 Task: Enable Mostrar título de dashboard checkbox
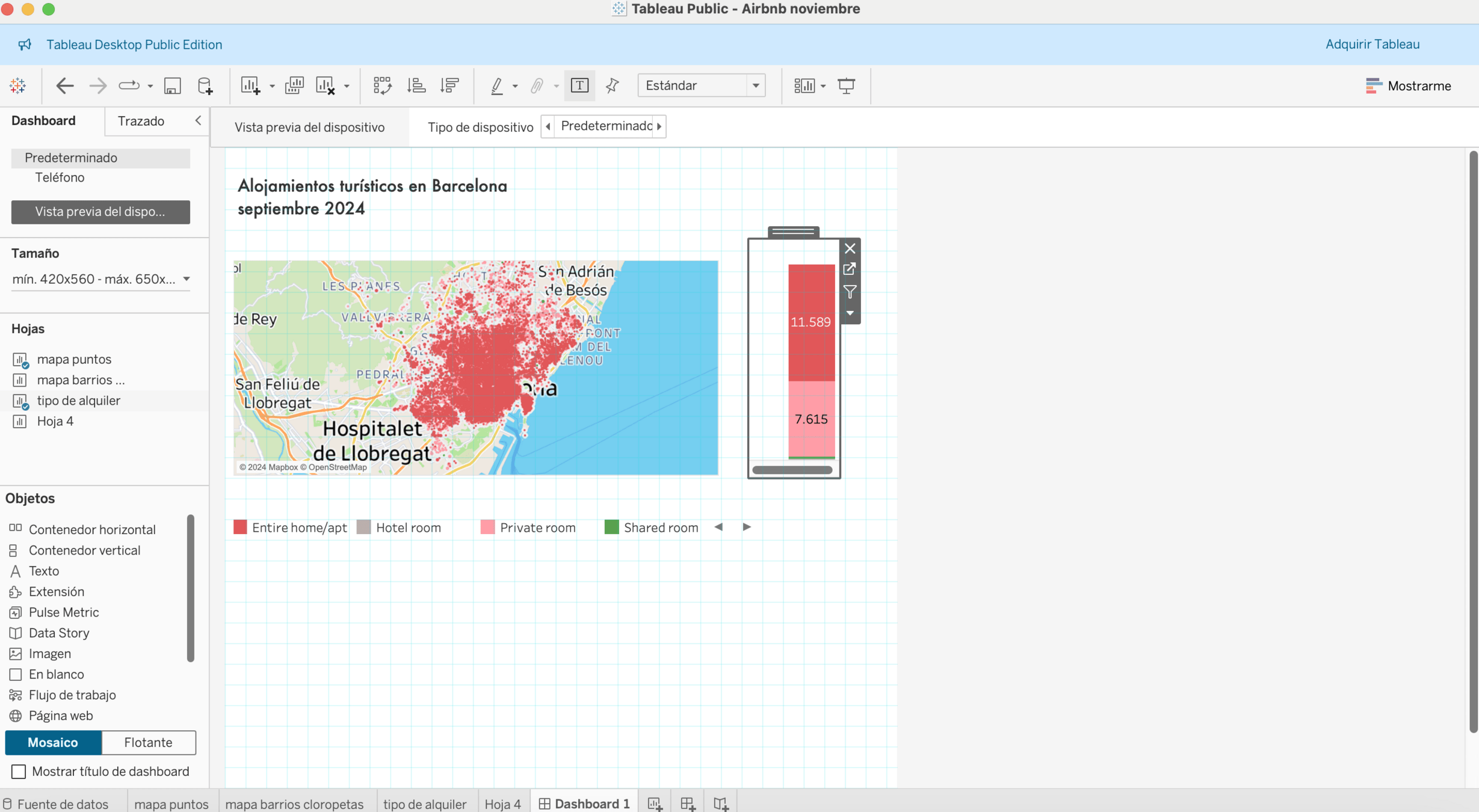(x=19, y=771)
